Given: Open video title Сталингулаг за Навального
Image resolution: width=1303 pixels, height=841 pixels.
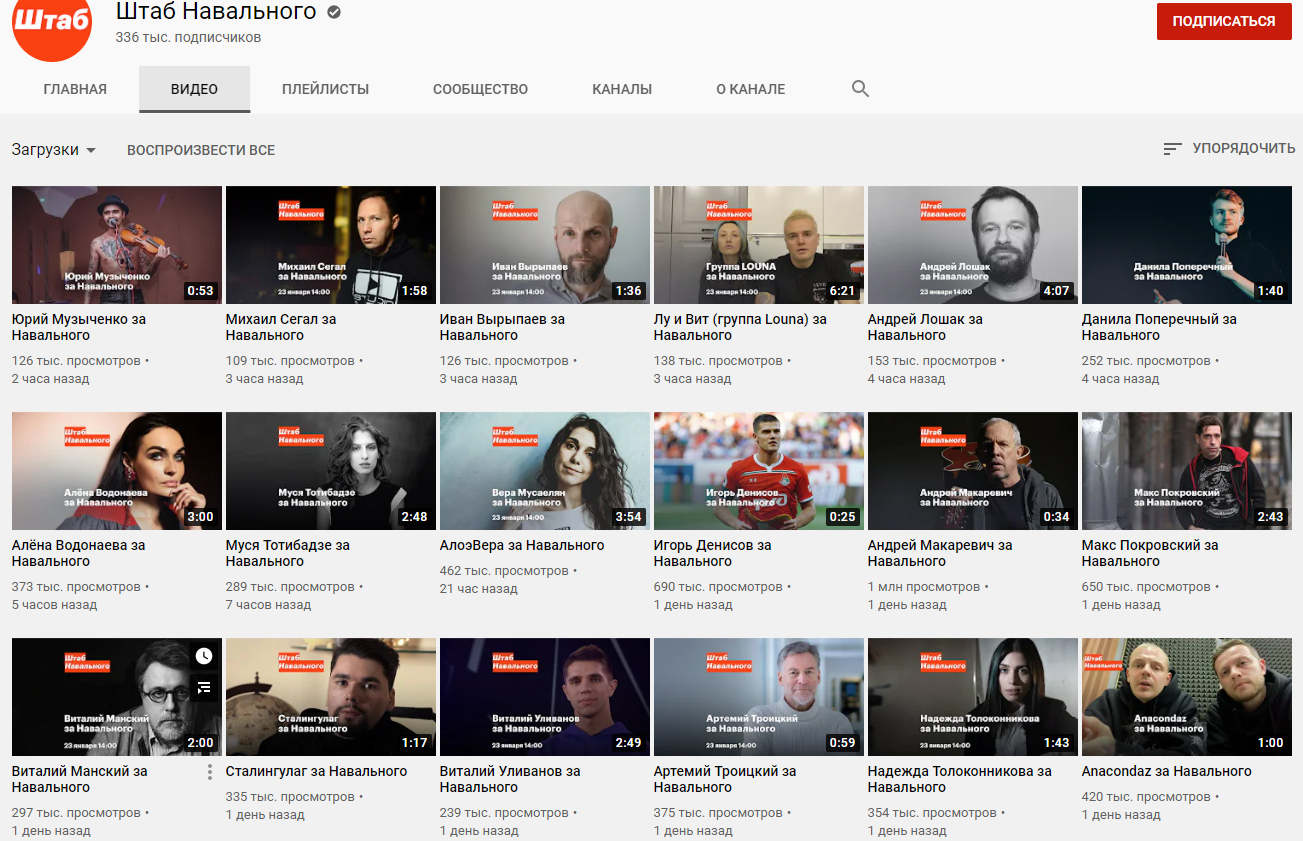Looking at the screenshot, I should click(x=316, y=771).
